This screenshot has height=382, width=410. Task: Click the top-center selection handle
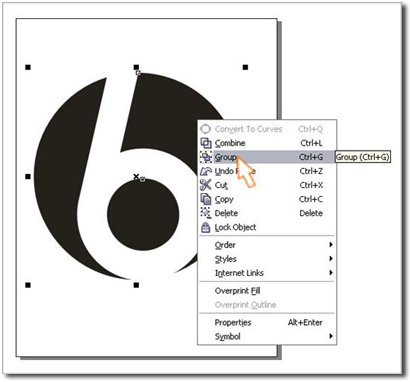coord(136,67)
